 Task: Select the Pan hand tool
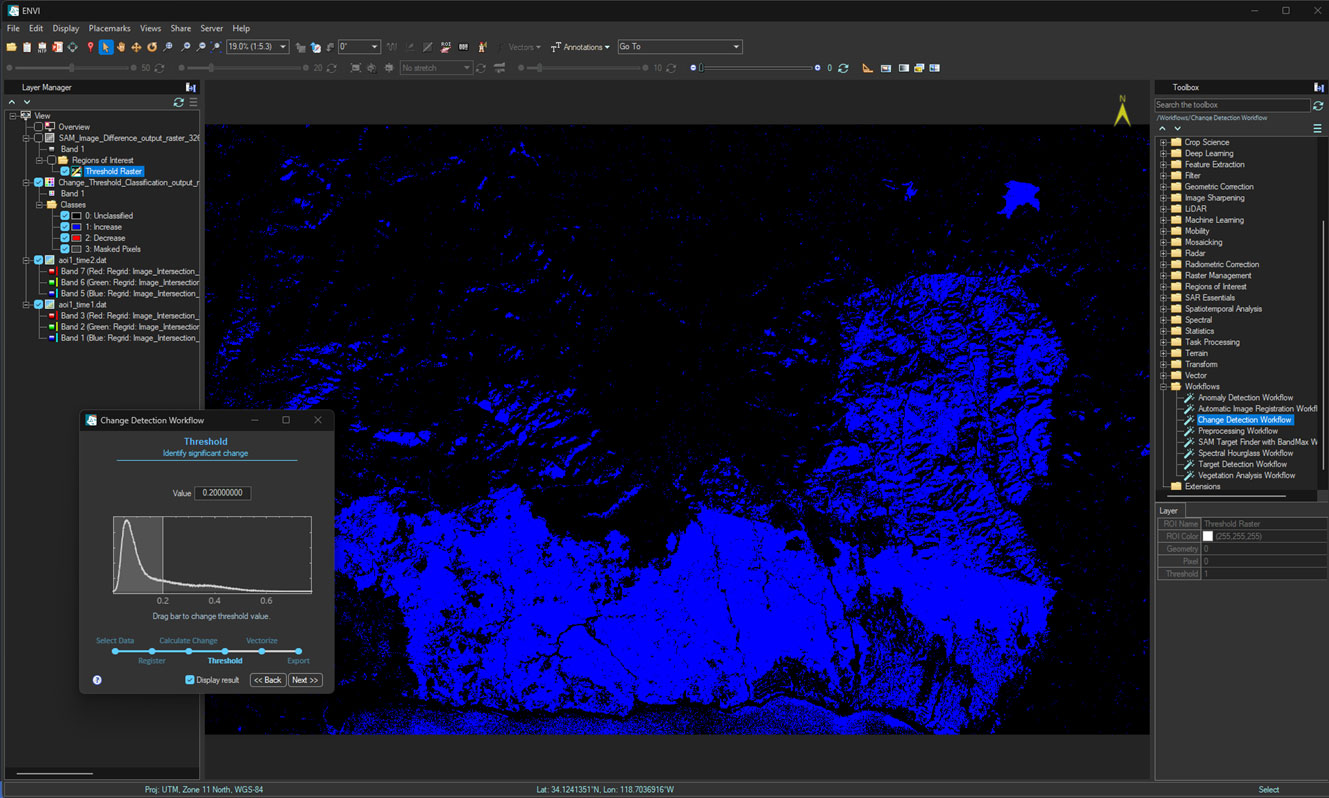pos(121,47)
